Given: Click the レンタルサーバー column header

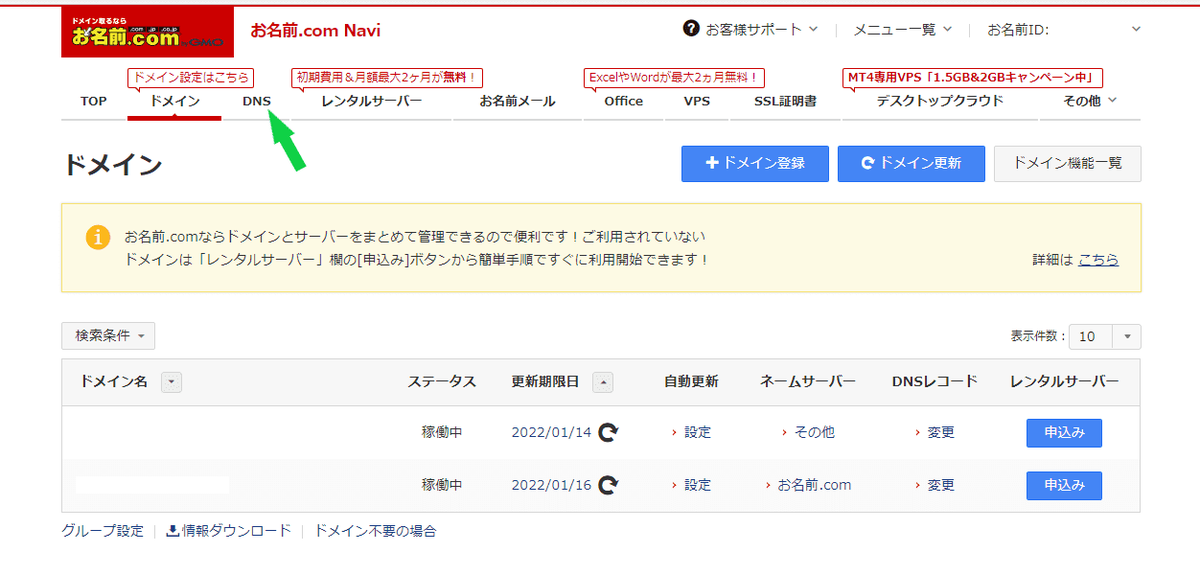Looking at the screenshot, I should [x=1064, y=382].
